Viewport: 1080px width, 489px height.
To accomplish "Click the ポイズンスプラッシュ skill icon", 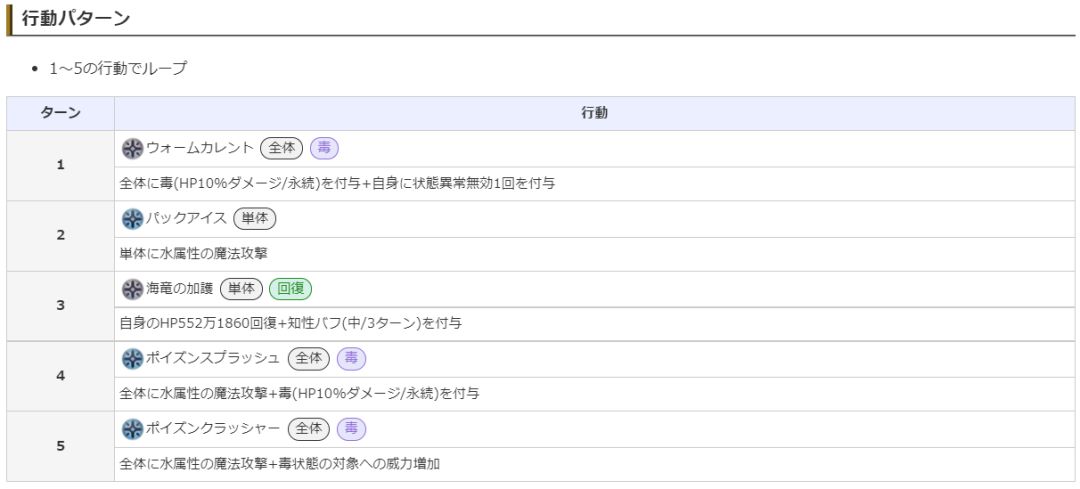I will pyautogui.click(x=132, y=359).
